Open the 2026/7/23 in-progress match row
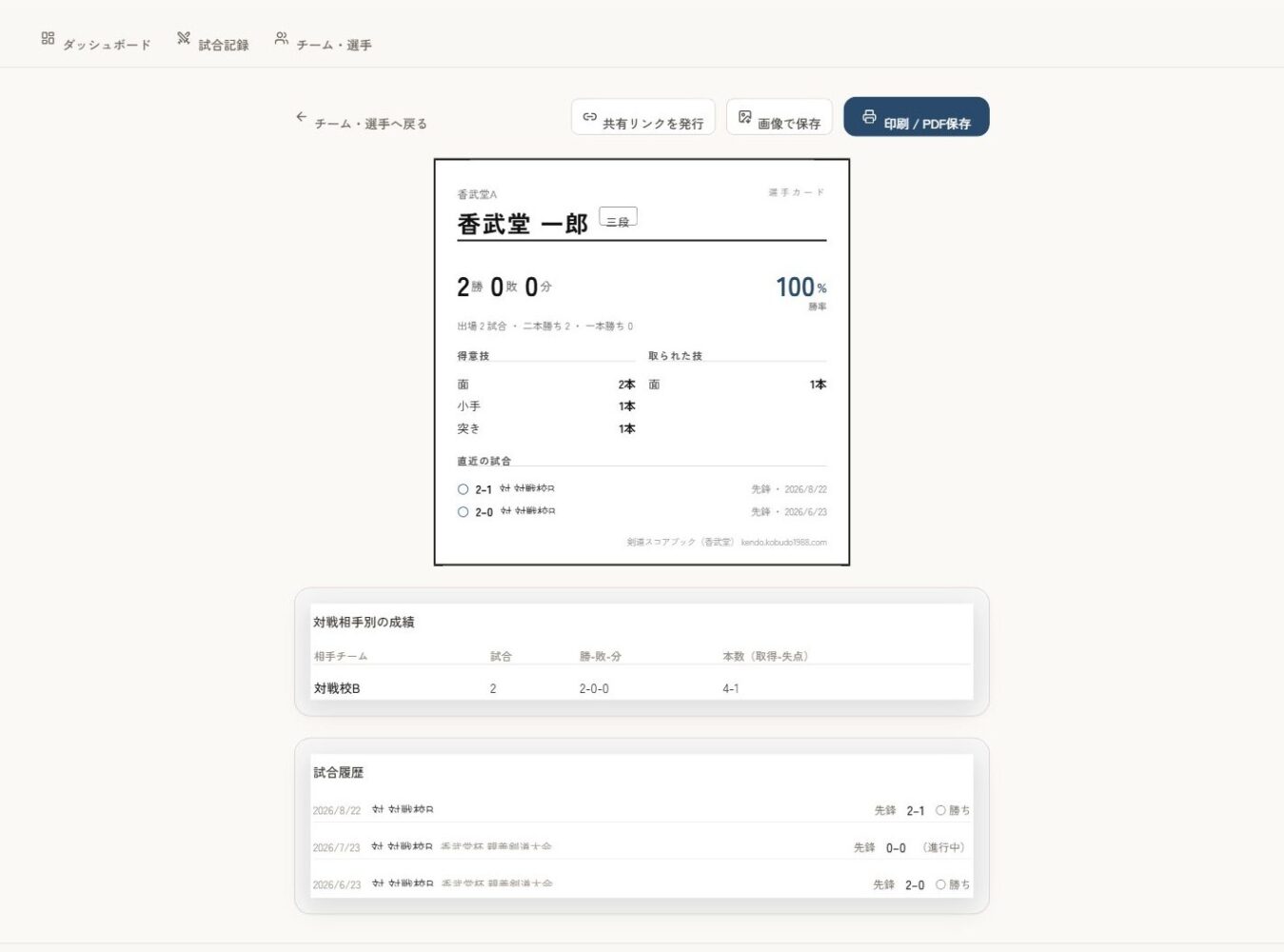The width and height of the screenshot is (1284, 952). [642, 847]
